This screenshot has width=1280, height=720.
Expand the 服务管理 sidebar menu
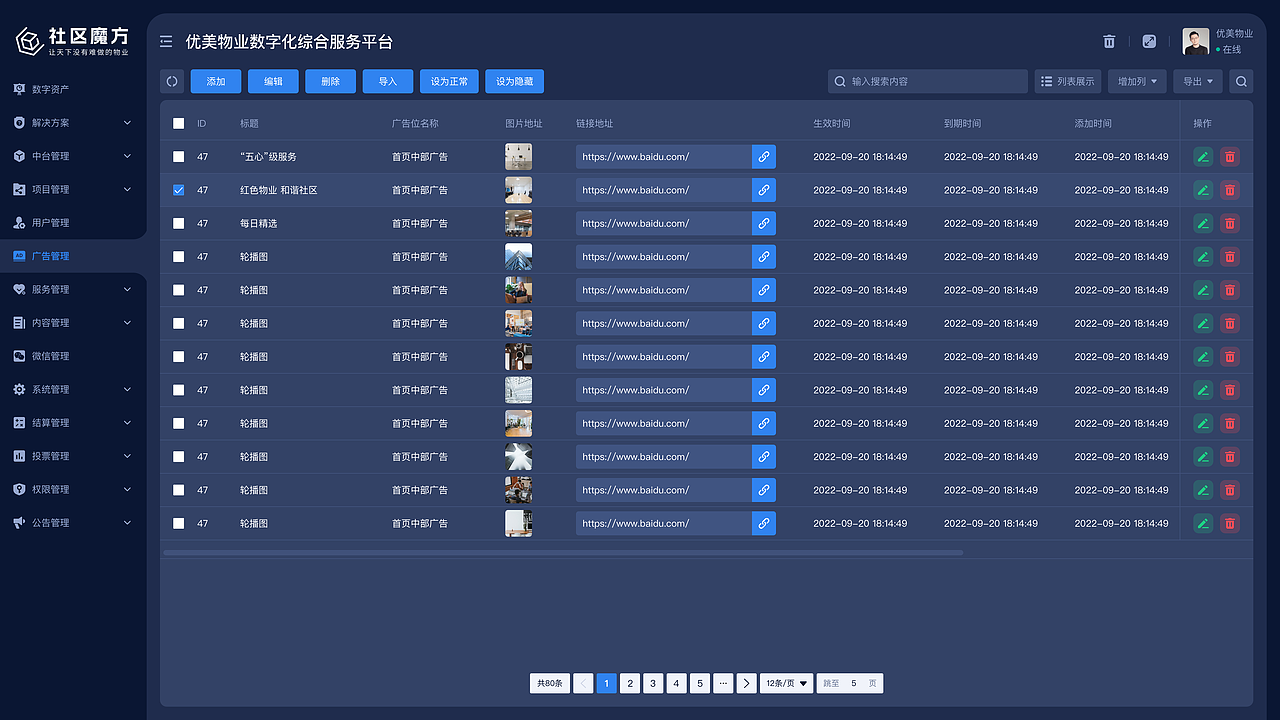[127, 289]
